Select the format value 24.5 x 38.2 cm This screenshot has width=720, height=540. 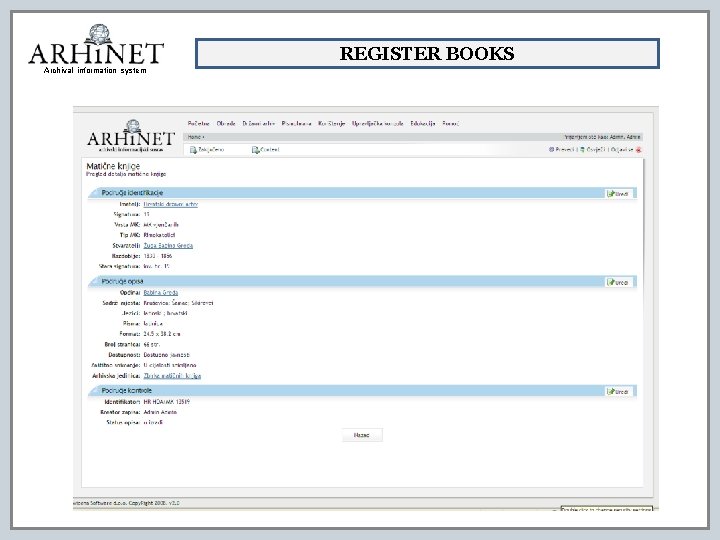(x=162, y=334)
